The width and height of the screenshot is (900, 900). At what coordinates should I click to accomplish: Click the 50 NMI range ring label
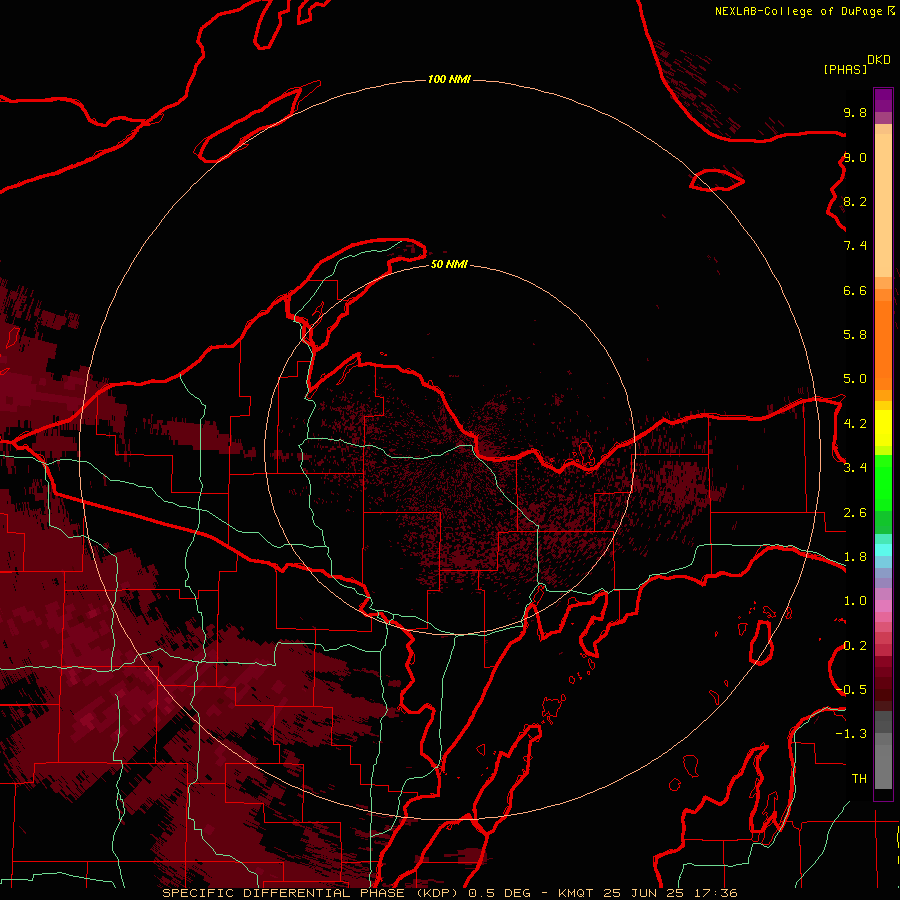449,264
